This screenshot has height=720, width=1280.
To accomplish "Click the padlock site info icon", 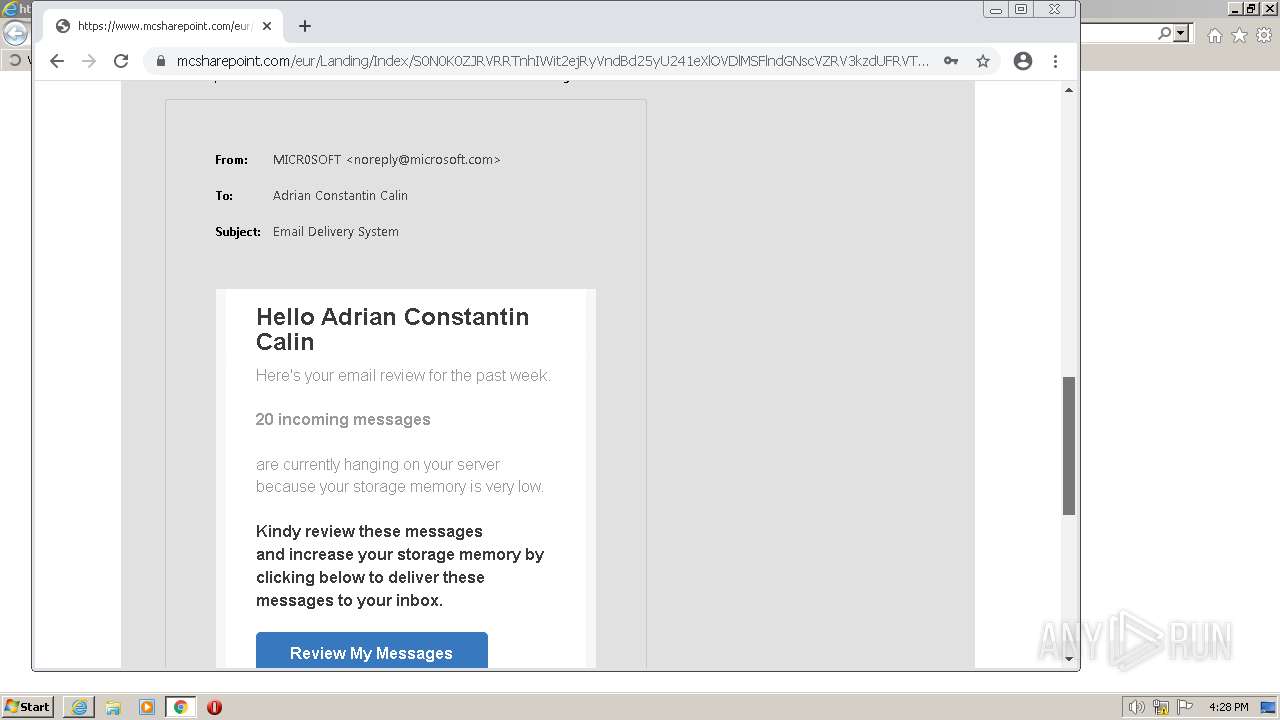I will point(160,61).
